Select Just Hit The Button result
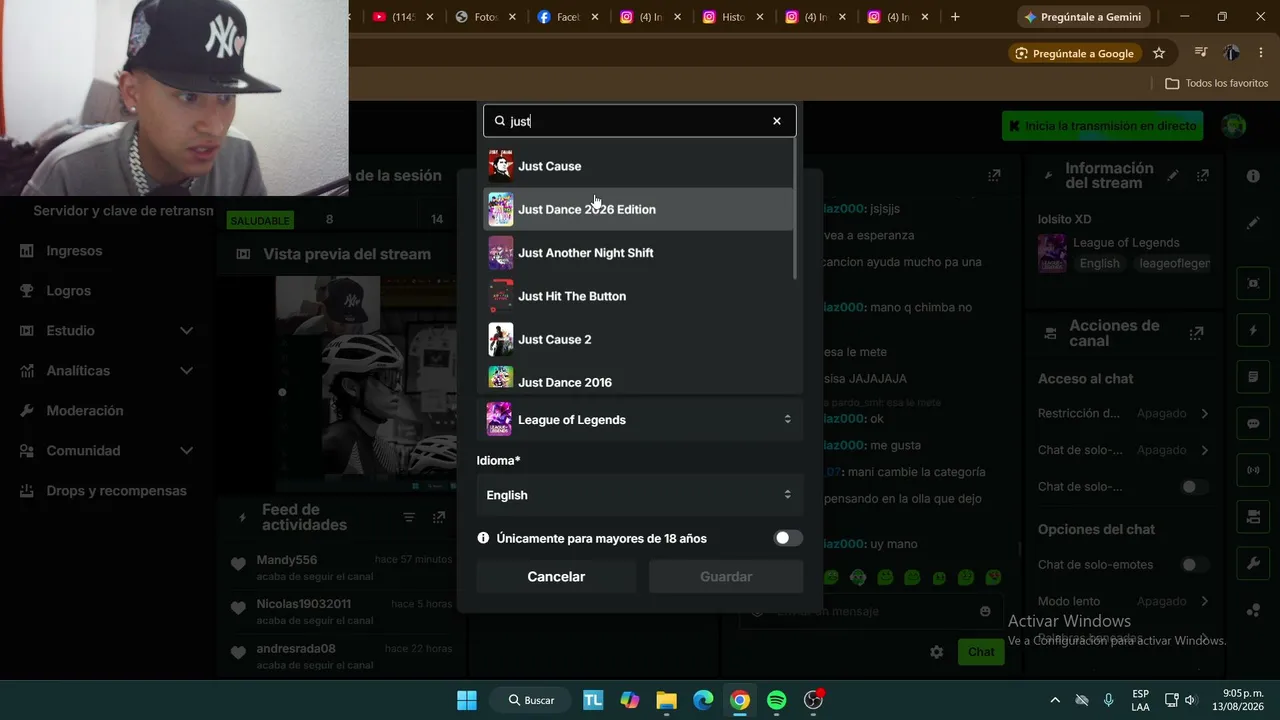Image resolution: width=1280 pixels, height=720 pixels. tap(638, 296)
